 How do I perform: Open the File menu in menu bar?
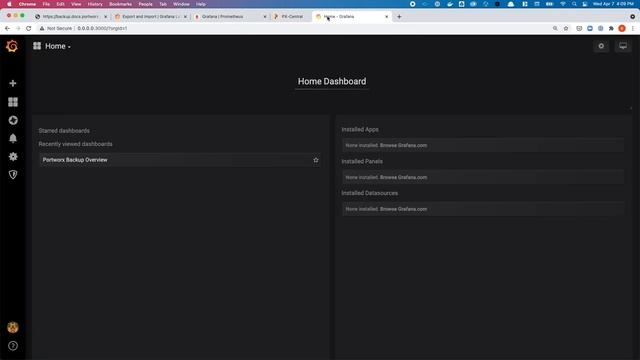(x=46, y=4)
